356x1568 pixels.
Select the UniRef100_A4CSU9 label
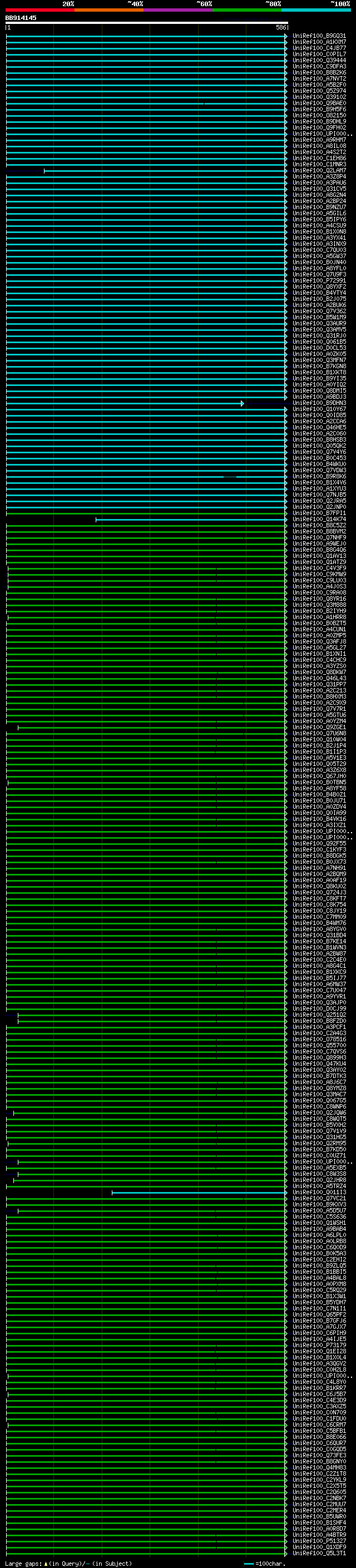coord(319,225)
